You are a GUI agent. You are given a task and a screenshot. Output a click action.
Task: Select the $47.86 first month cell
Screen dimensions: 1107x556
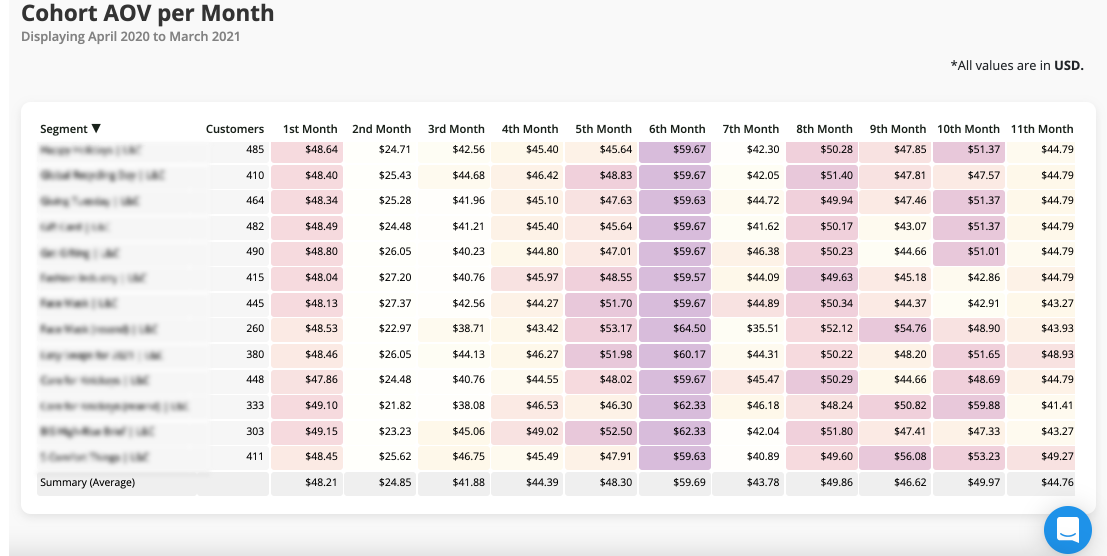click(307, 380)
